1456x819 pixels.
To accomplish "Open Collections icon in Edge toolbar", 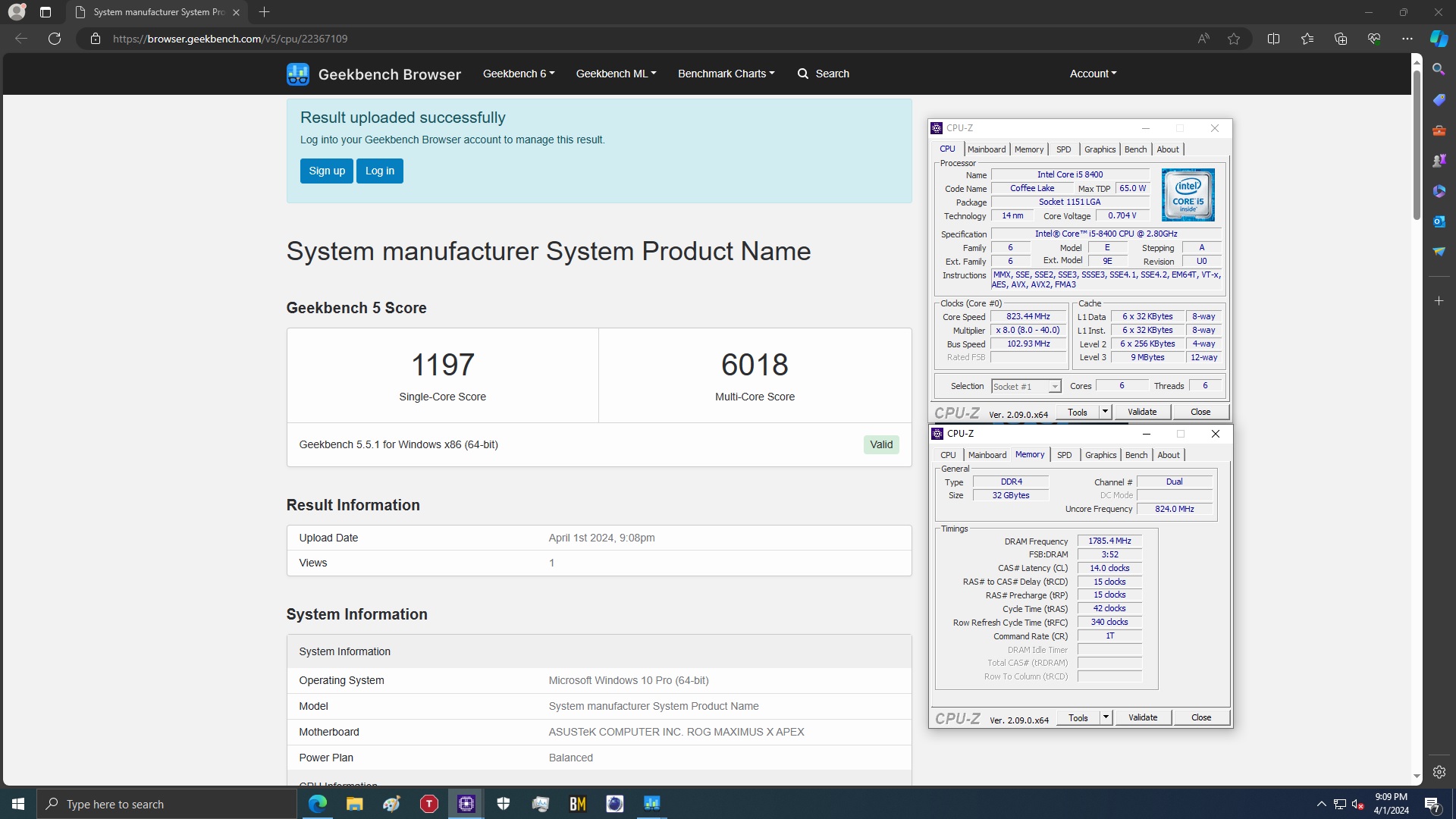I will tap(1341, 39).
